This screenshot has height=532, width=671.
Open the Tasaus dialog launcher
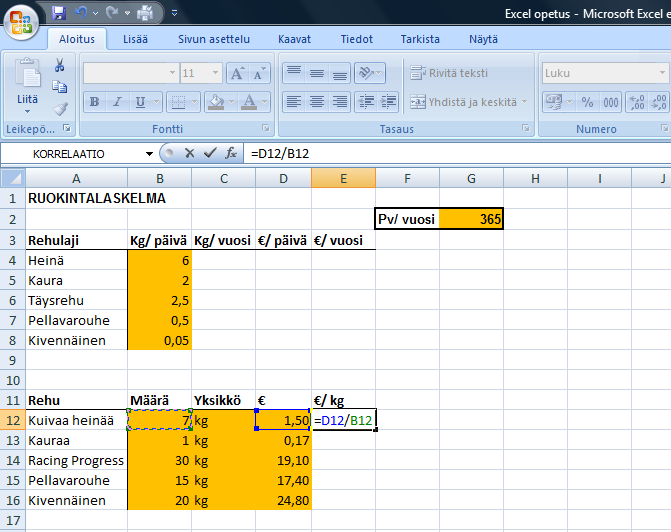[x=526, y=128]
